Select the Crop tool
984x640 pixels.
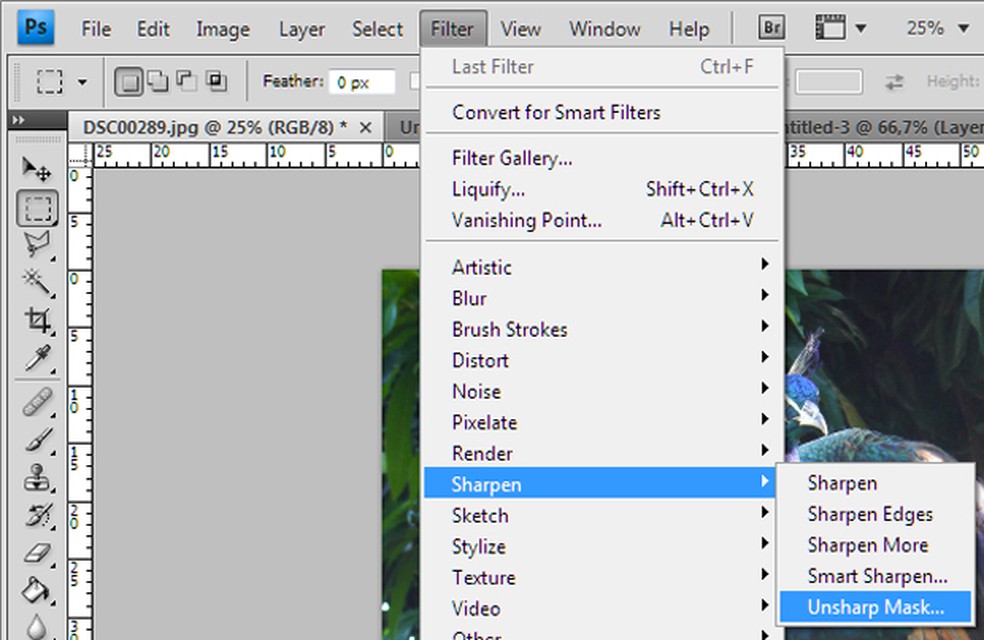point(36,320)
